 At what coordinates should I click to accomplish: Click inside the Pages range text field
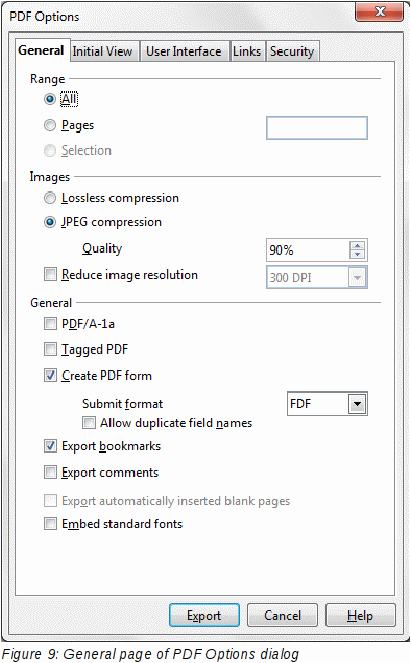pos(317,128)
